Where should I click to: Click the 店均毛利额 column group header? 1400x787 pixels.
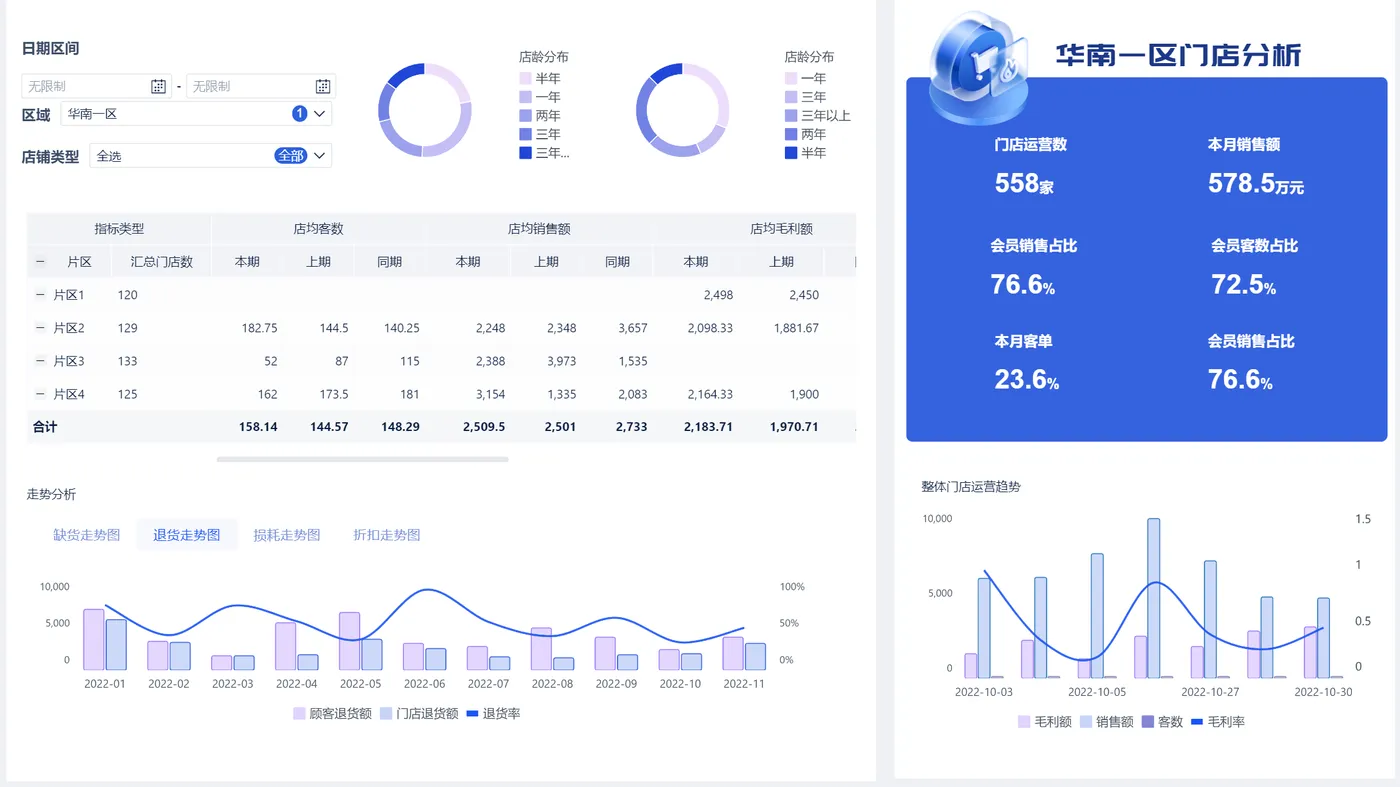pyautogui.click(x=781, y=229)
